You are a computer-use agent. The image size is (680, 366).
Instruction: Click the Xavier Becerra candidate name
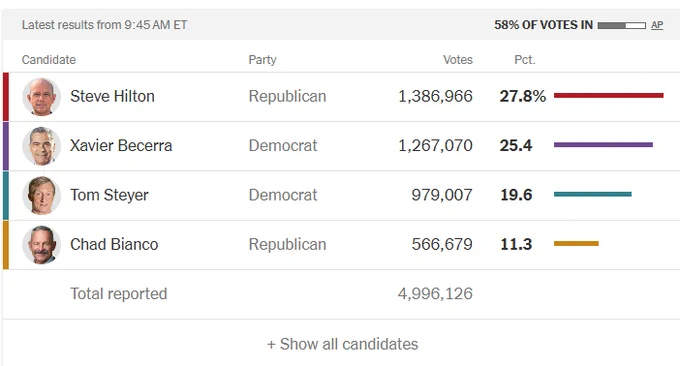121,146
